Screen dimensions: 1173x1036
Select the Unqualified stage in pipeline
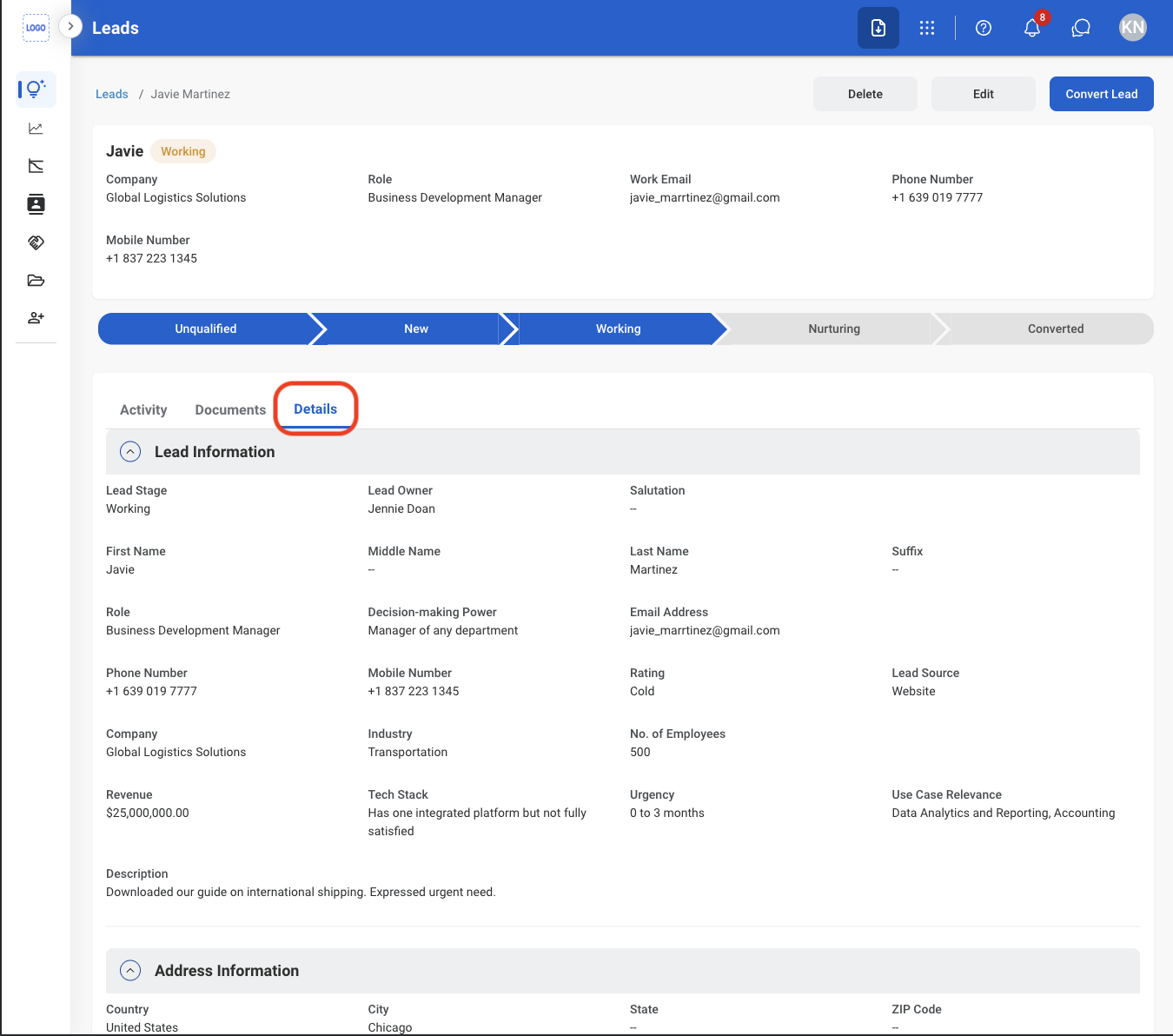point(206,329)
